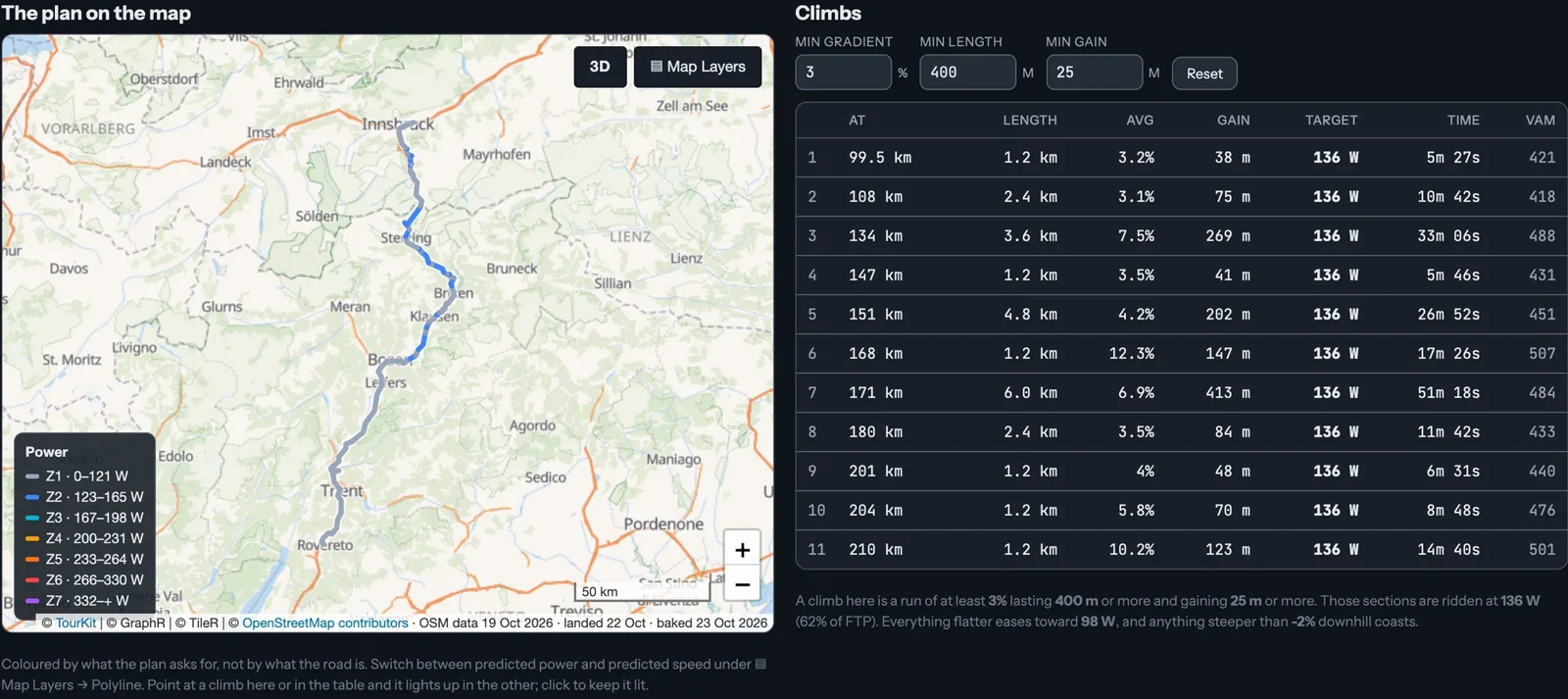The image size is (1568, 699).
Task: Edit the Min Length field
Action: [967, 73]
